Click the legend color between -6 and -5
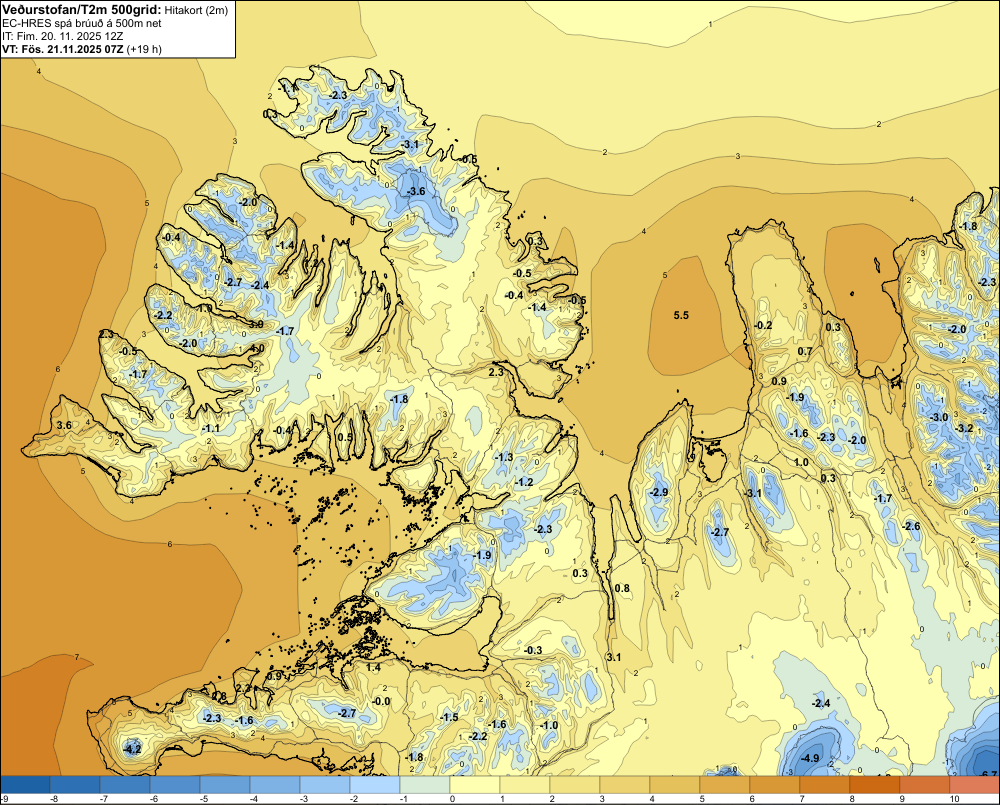Image resolution: width=1000 pixels, height=805 pixels. (x=175, y=784)
